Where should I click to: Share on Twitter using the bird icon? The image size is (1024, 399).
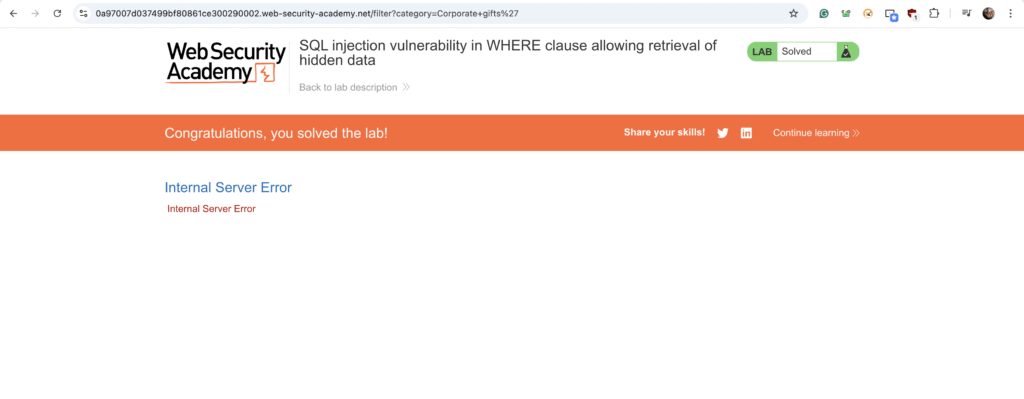722,133
